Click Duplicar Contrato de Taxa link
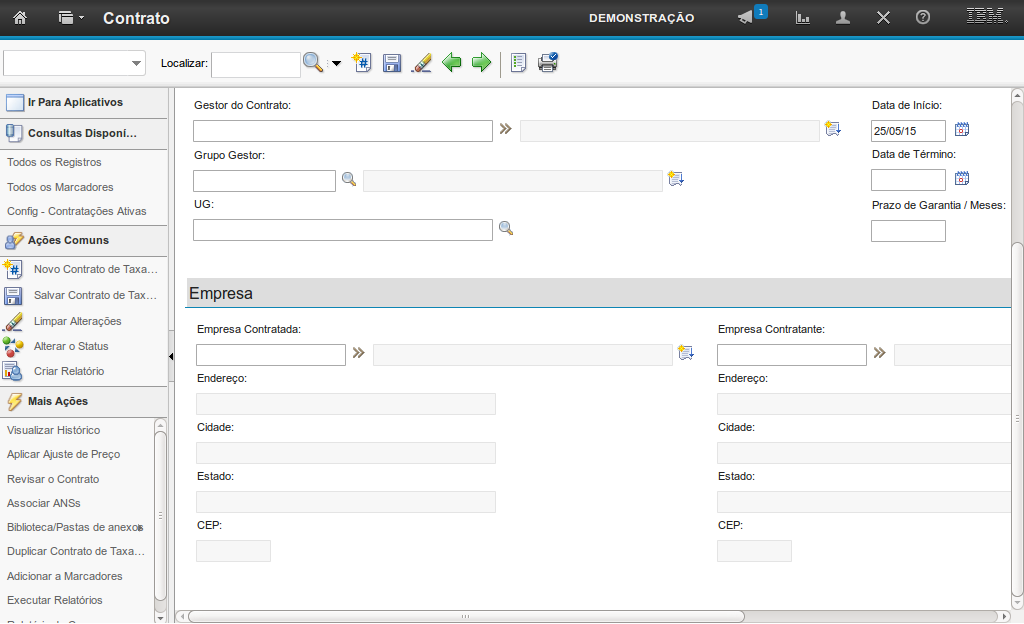The height and width of the screenshot is (624, 1024). click(76, 551)
